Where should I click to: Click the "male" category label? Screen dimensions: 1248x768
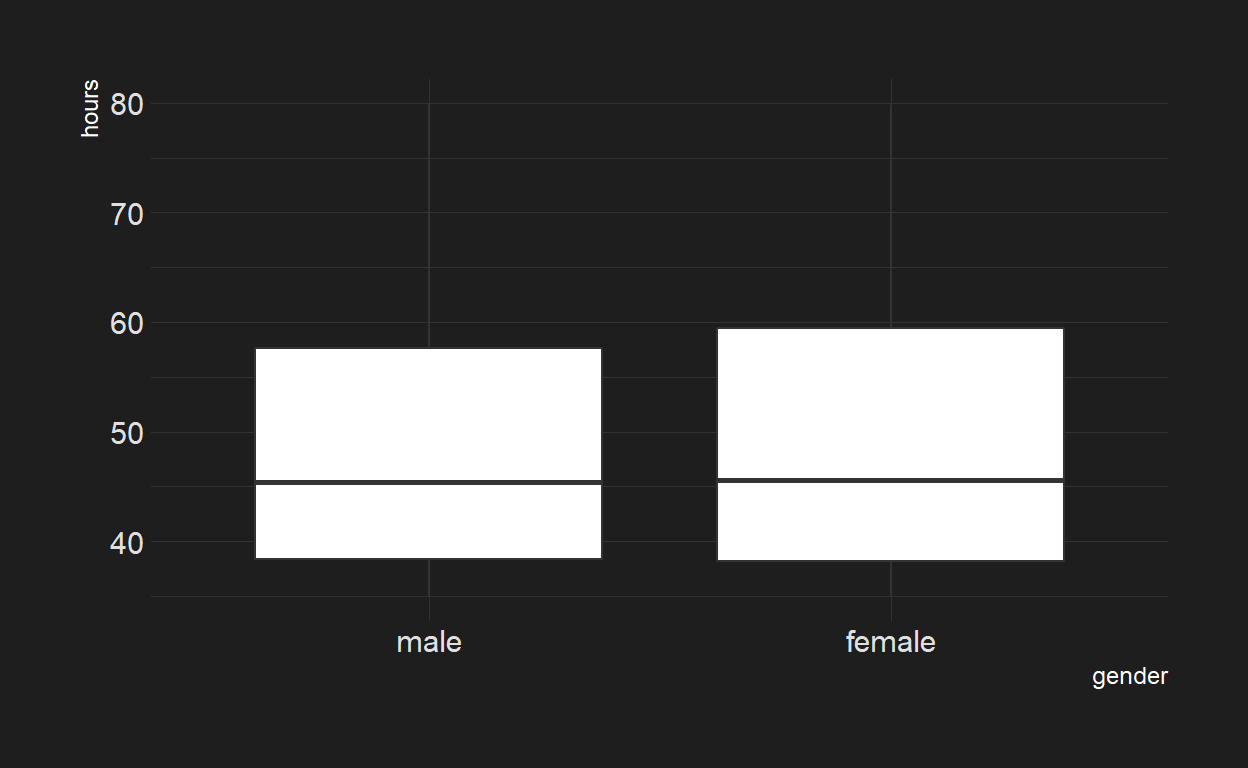(429, 642)
